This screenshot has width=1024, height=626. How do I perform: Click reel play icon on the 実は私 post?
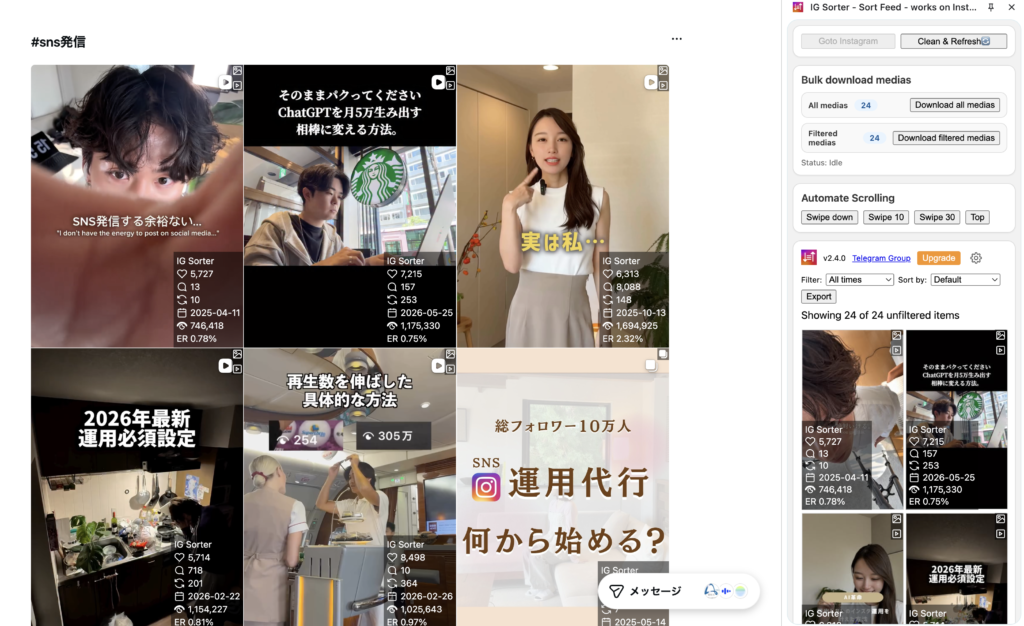651,82
